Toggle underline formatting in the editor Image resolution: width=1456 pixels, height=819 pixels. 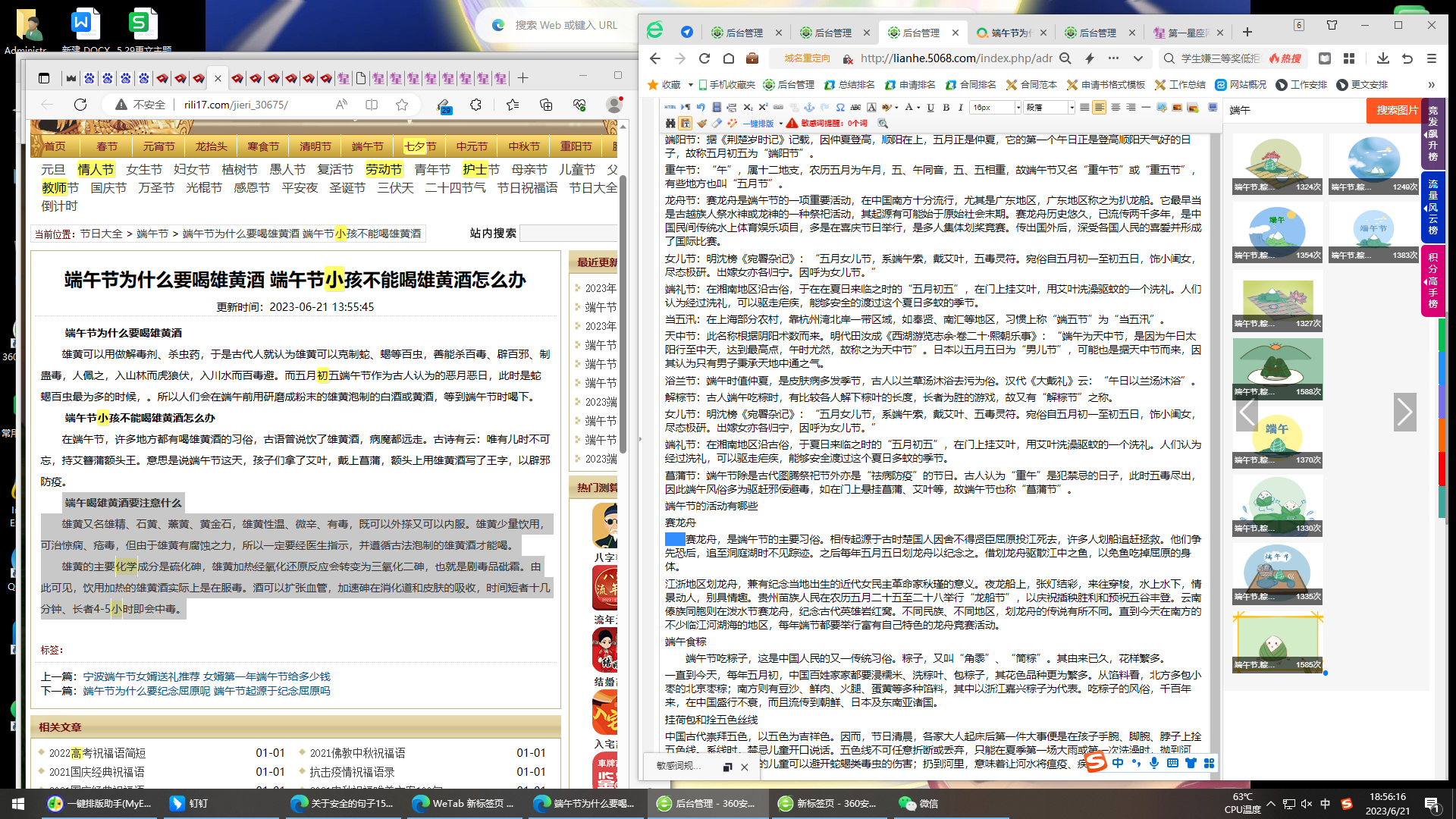click(x=930, y=108)
